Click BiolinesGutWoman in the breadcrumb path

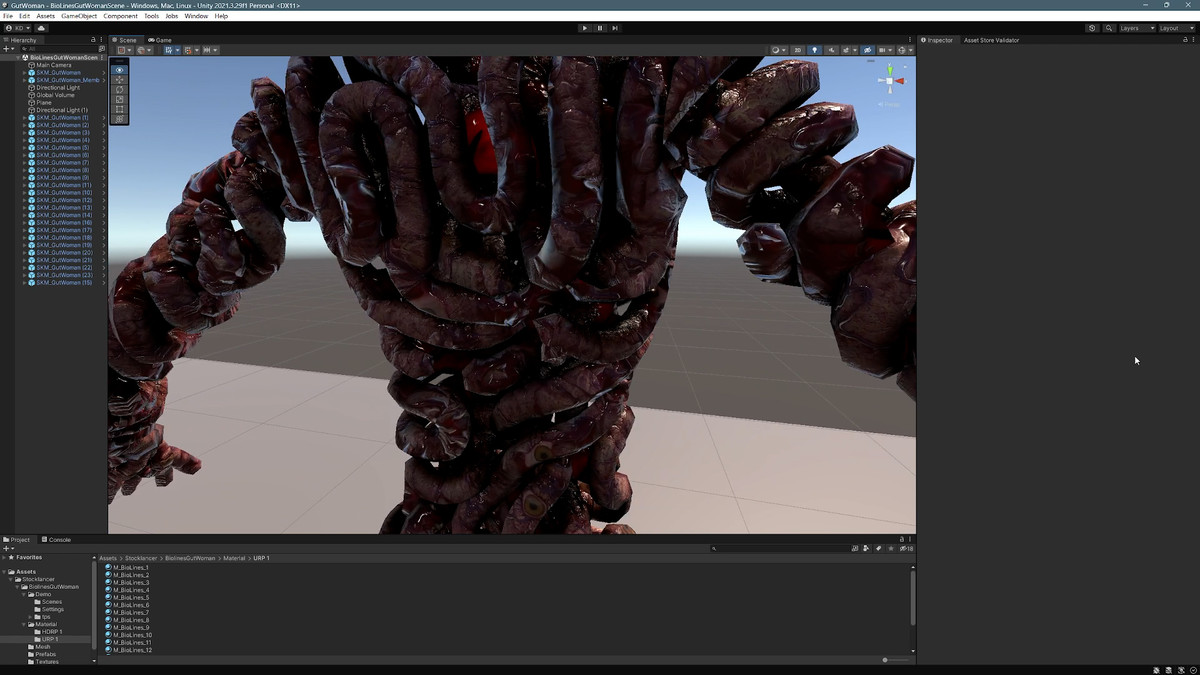coord(190,558)
